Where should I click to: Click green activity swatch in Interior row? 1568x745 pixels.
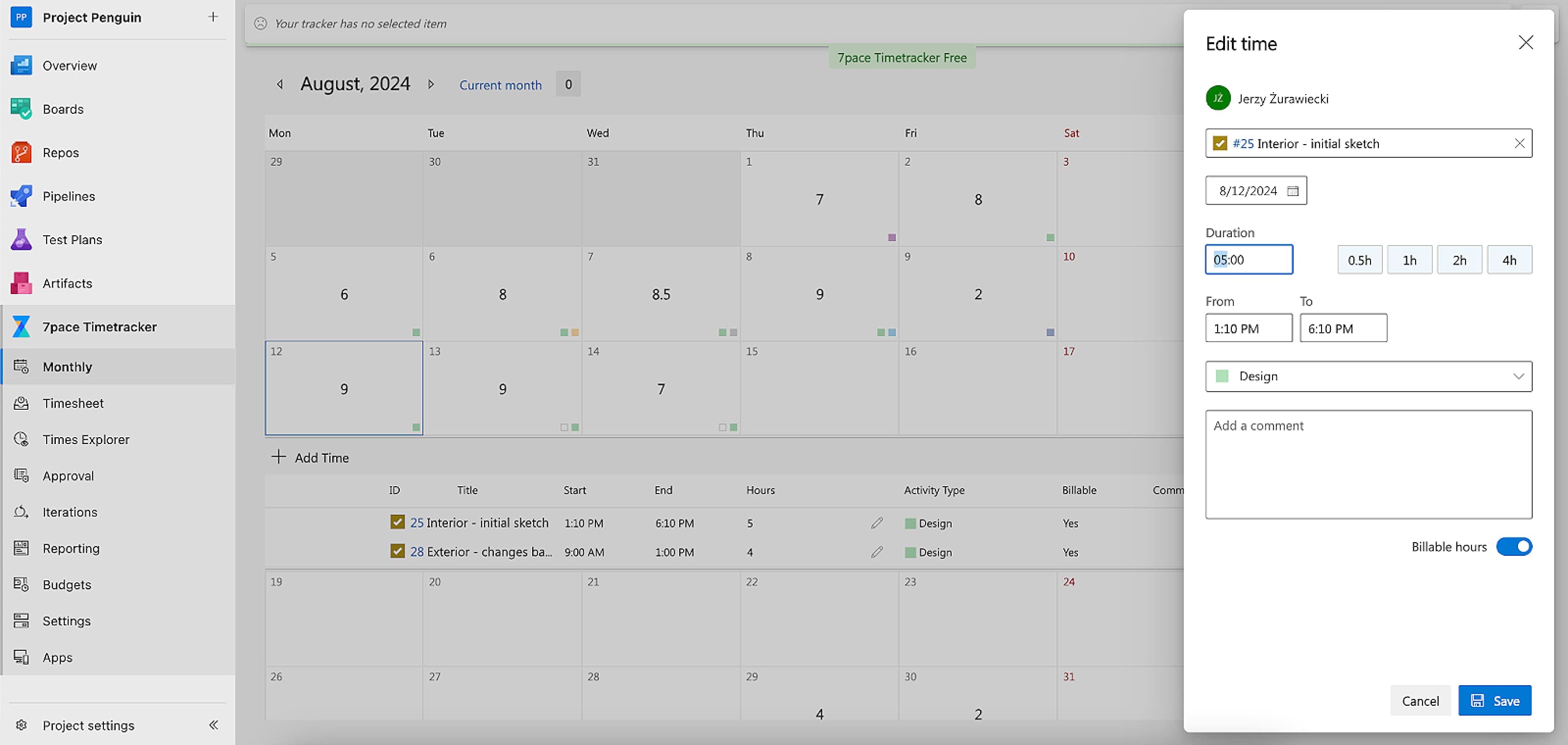point(910,523)
